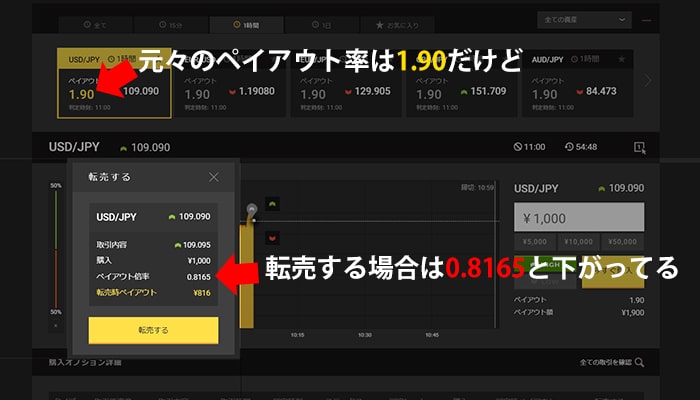
Task: Click the red down-arrow icon on chart
Action: pos(272,238)
